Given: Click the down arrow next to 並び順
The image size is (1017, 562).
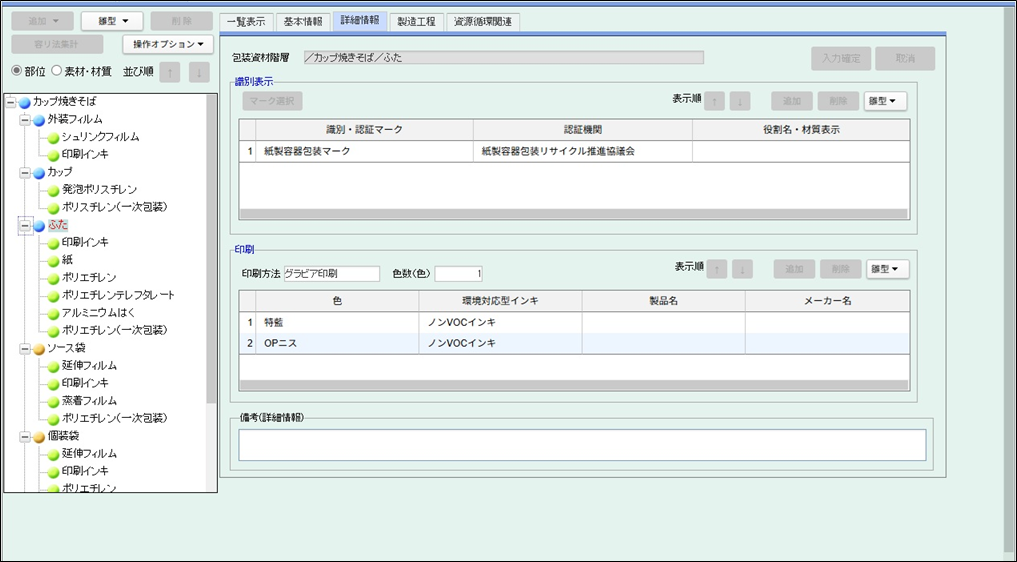Looking at the screenshot, I should [x=199, y=72].
